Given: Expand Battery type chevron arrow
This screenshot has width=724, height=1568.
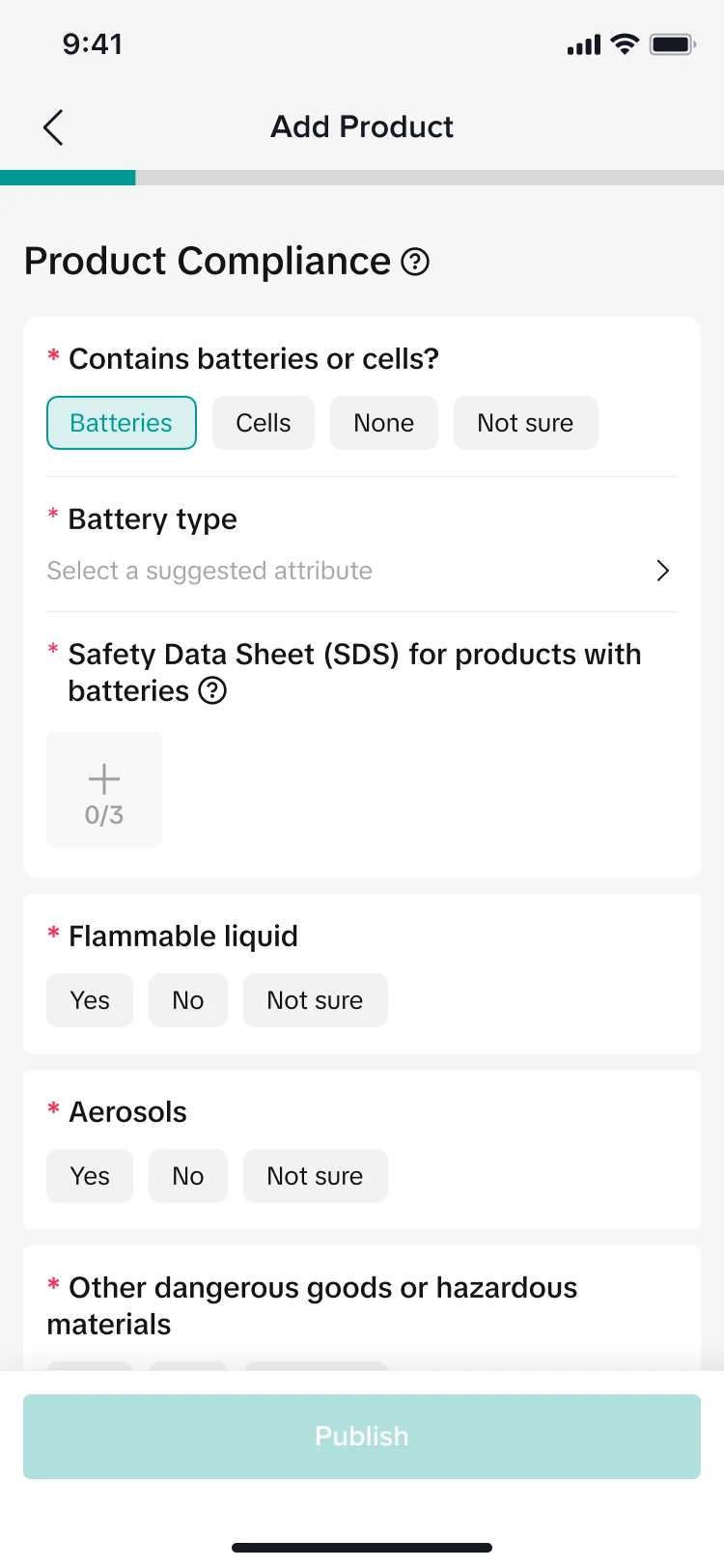Looking at the screenshot, I should (x=663, y=571).
